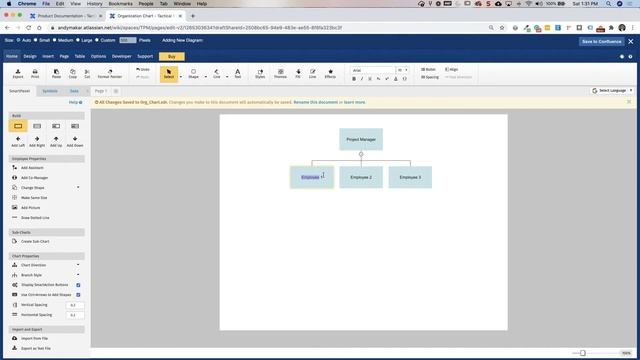Pick the Line drawing tool
Screen dimensions: 640x360
(217, 73)
